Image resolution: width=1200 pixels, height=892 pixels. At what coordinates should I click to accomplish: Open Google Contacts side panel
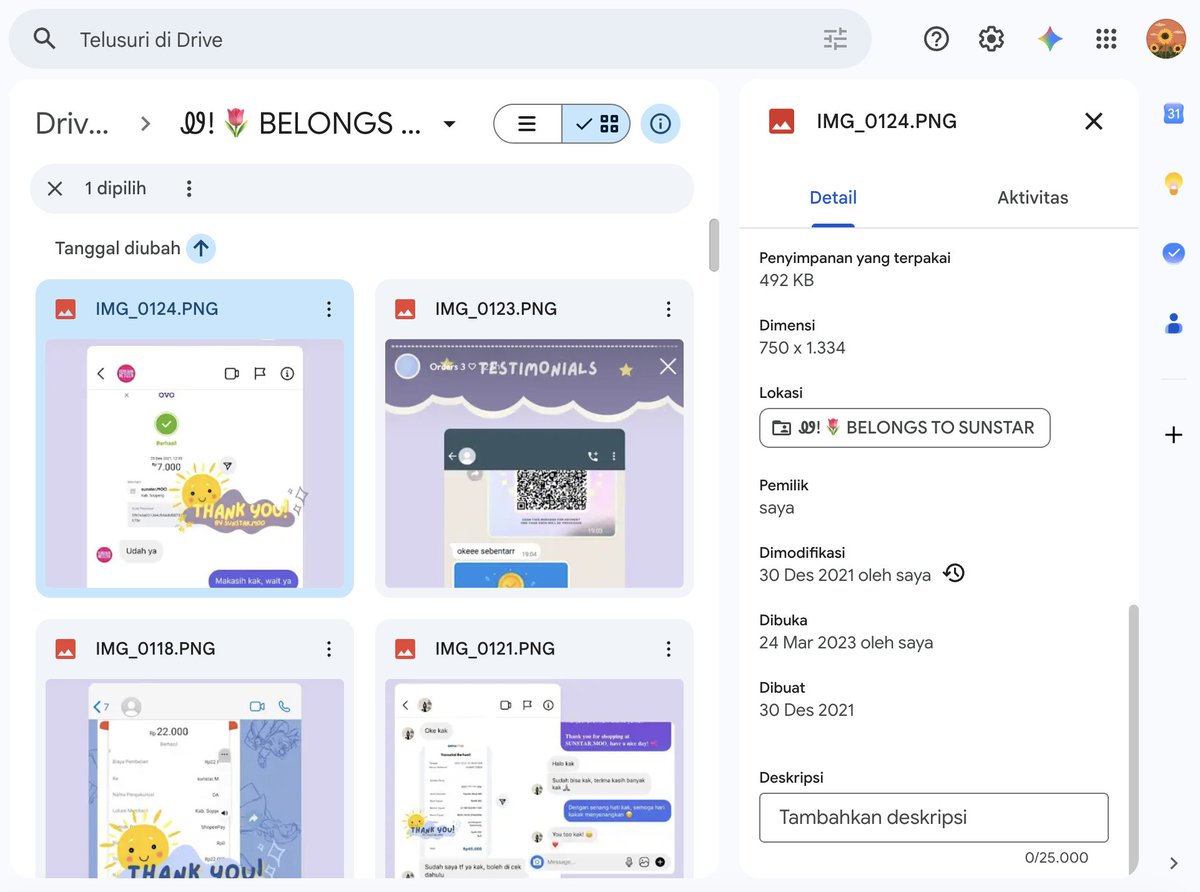point(1174,323)
